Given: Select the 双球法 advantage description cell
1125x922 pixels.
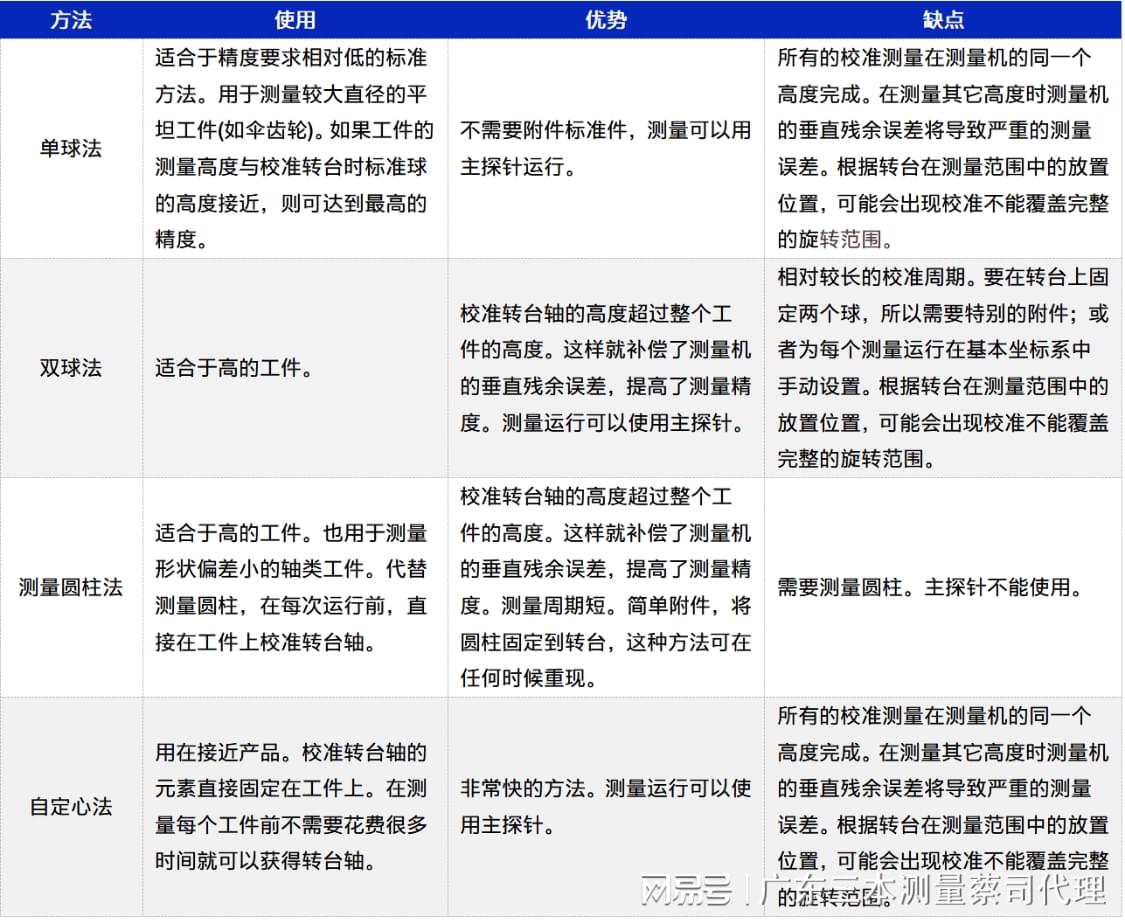Looking at the screenshot, I should pyautogui.click(x=605, y=368).
